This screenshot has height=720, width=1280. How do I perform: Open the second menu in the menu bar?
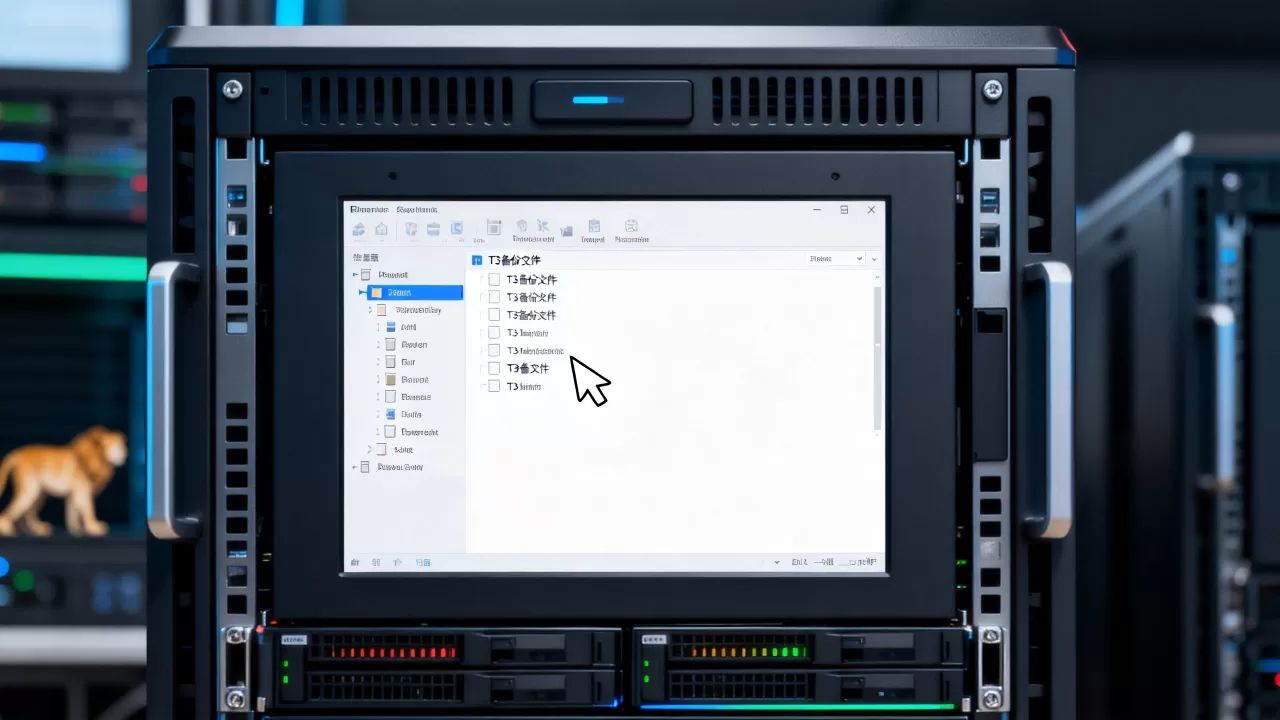tap(417, 210)
